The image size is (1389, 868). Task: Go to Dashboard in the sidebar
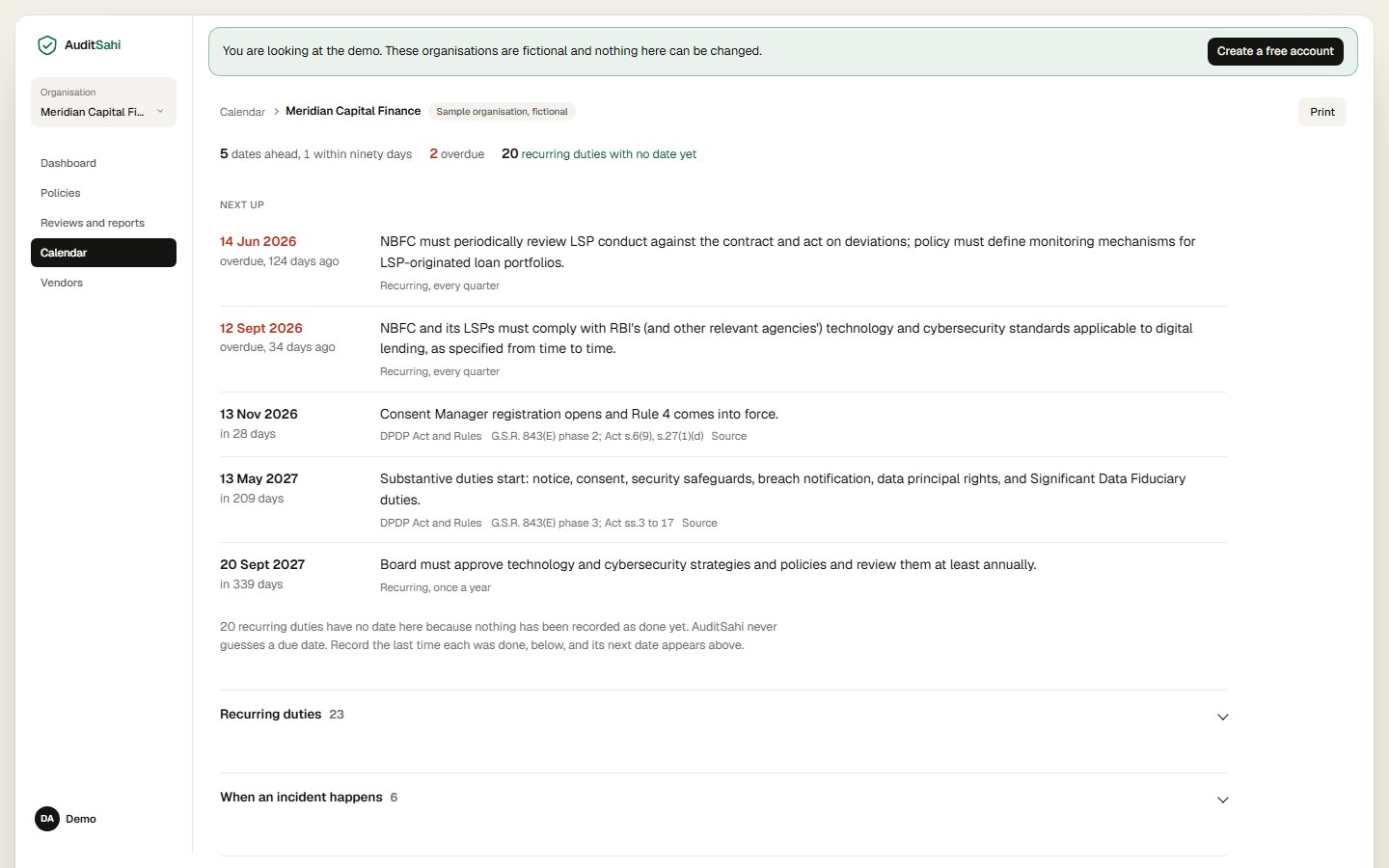click(68, 163)
